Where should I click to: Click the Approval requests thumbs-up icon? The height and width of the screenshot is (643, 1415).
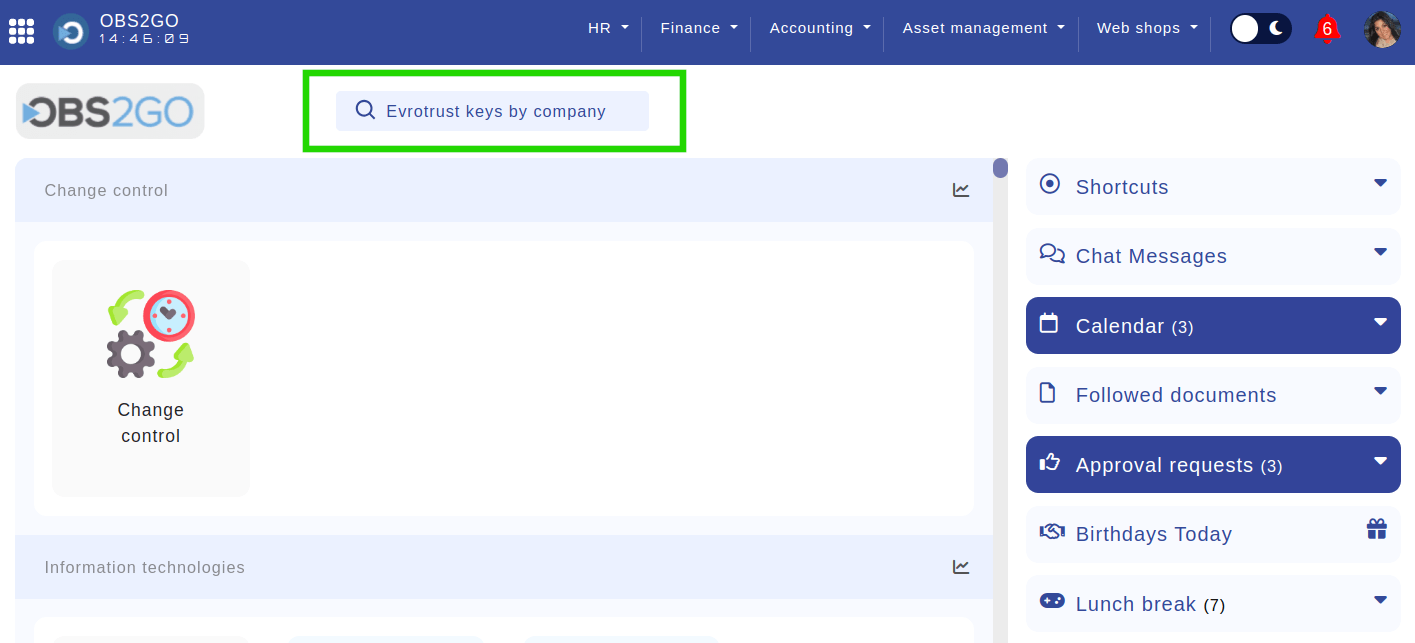click(1049, 462)
